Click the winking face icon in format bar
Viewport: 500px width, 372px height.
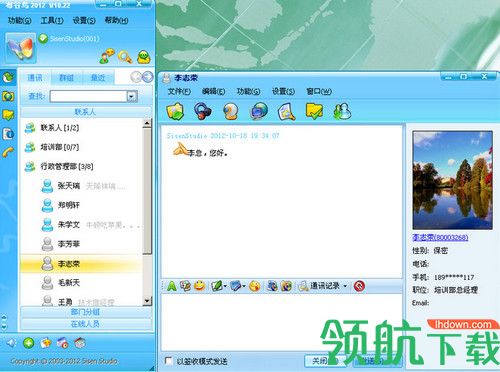point(255,286)
